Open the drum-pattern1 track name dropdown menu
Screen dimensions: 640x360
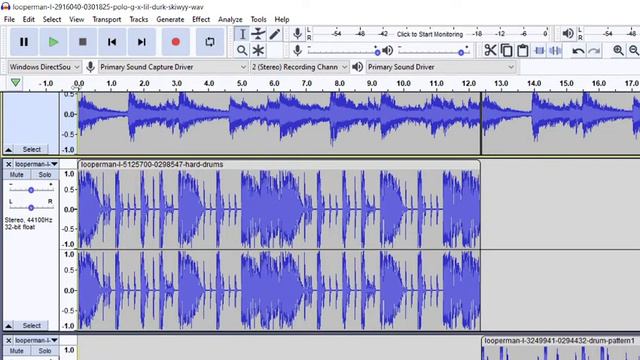pos(36,340)
